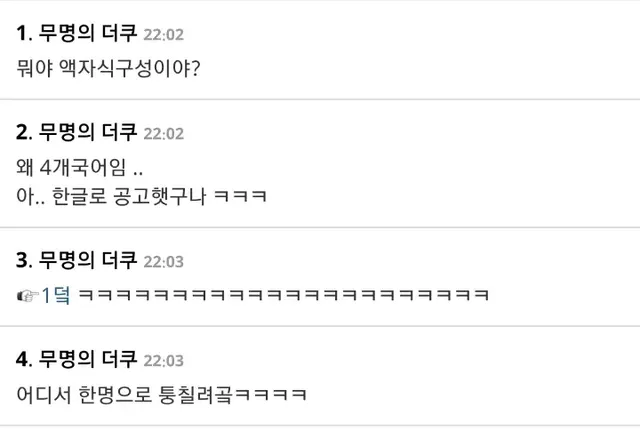Select comment number 4 label
The image size is (640, 429).
tap(24, 359)
